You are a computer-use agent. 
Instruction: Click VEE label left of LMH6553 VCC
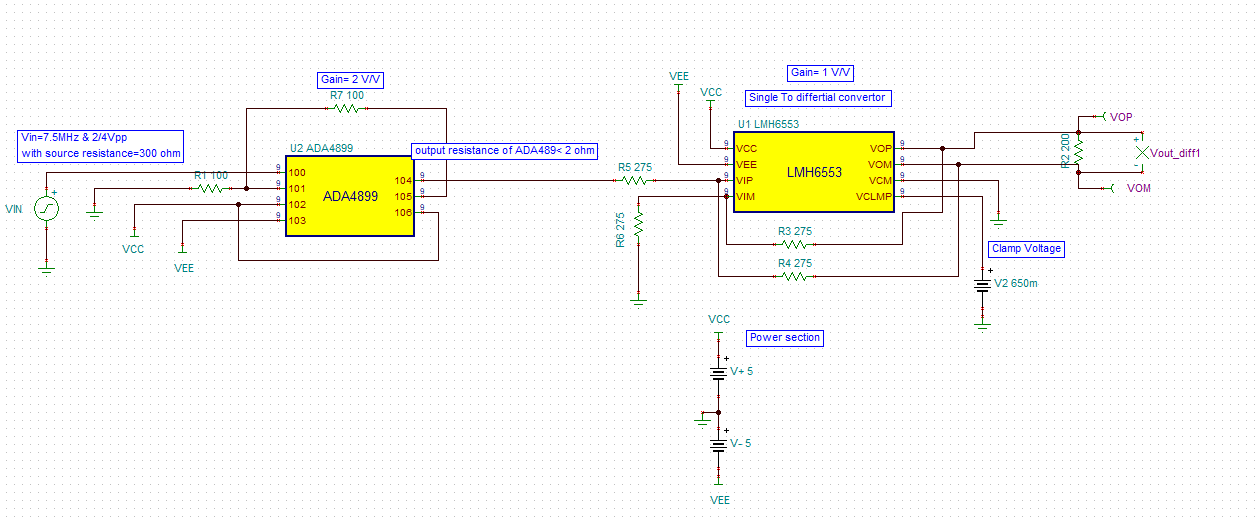678,75
